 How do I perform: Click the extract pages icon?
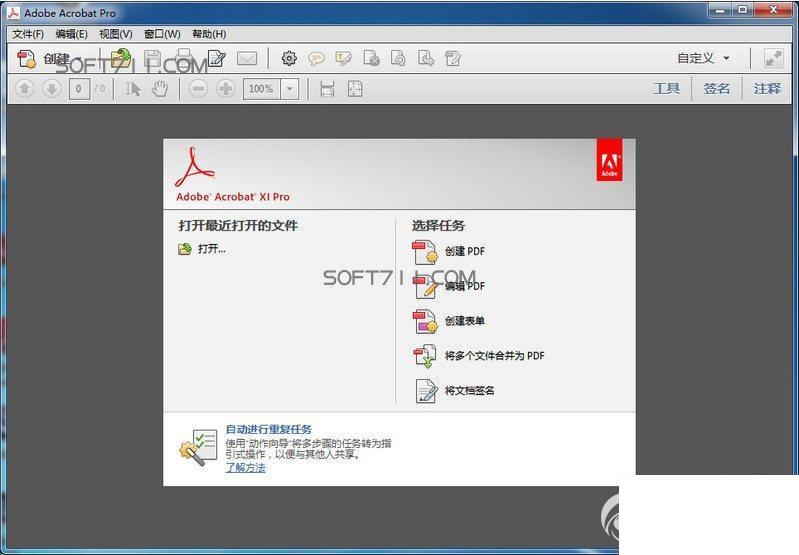coord(425,59)
